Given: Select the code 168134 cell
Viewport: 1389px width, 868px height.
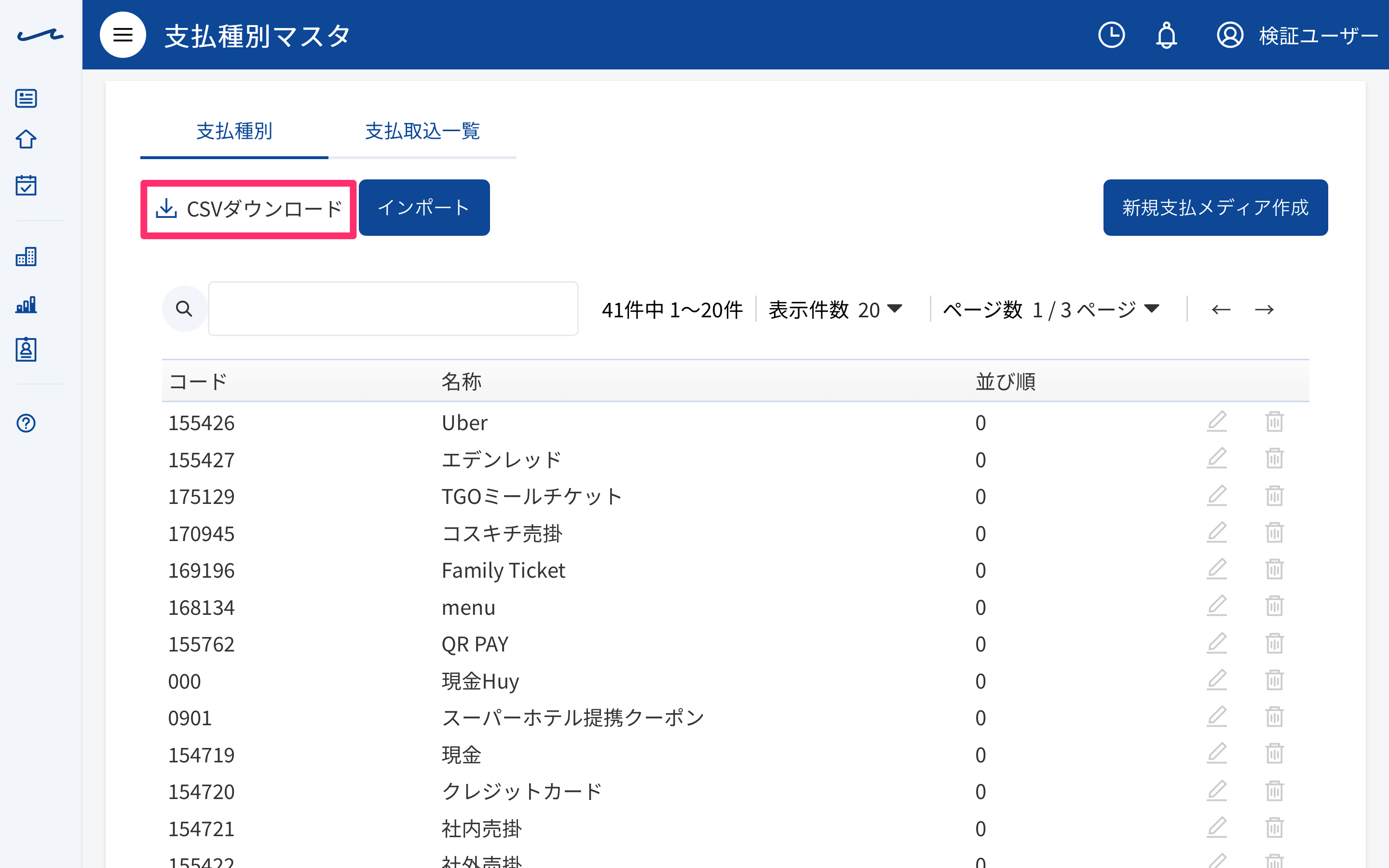Looking at the screenshot, I should tap(202, 608).
